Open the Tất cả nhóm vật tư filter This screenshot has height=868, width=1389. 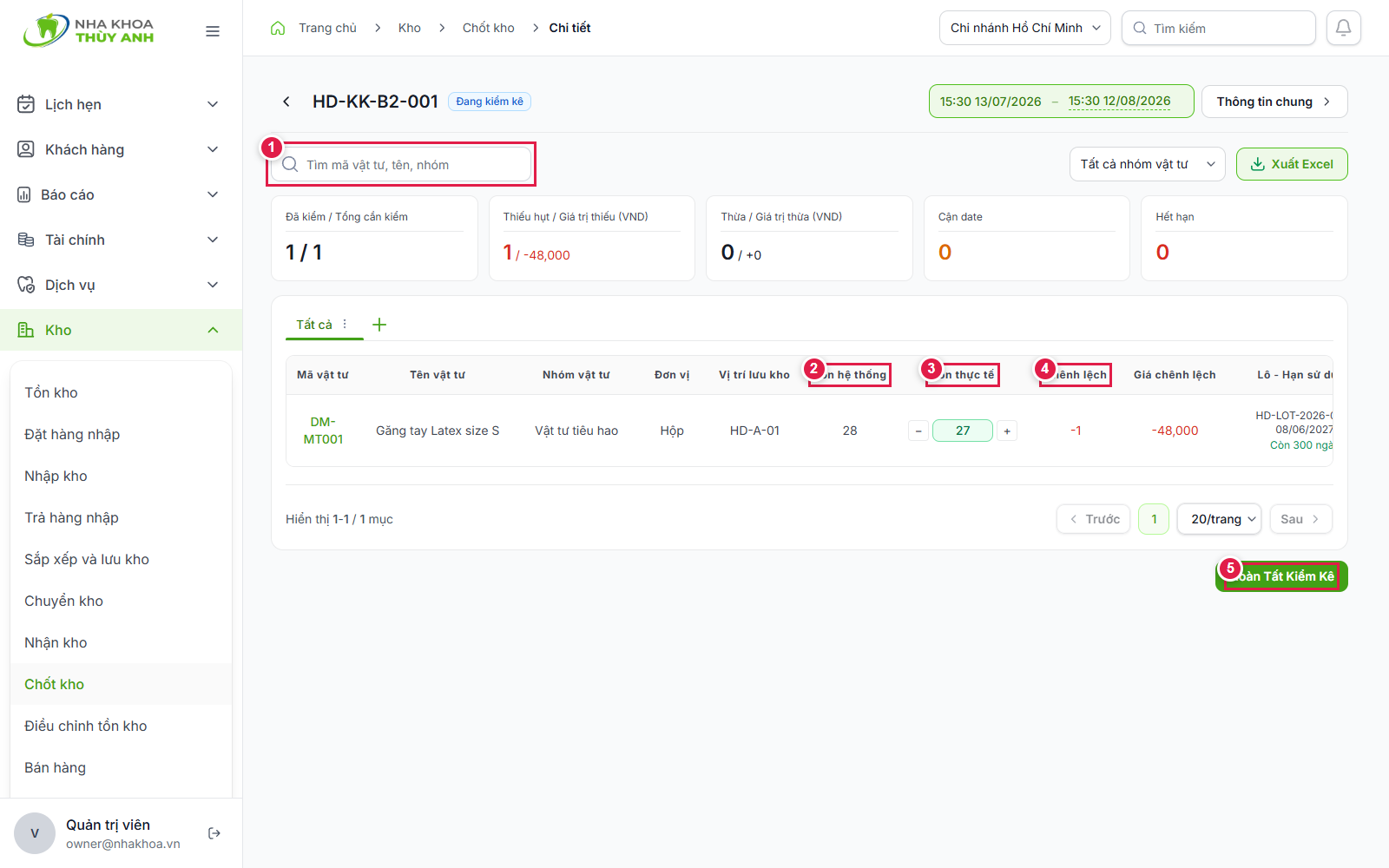[1147, 164]
